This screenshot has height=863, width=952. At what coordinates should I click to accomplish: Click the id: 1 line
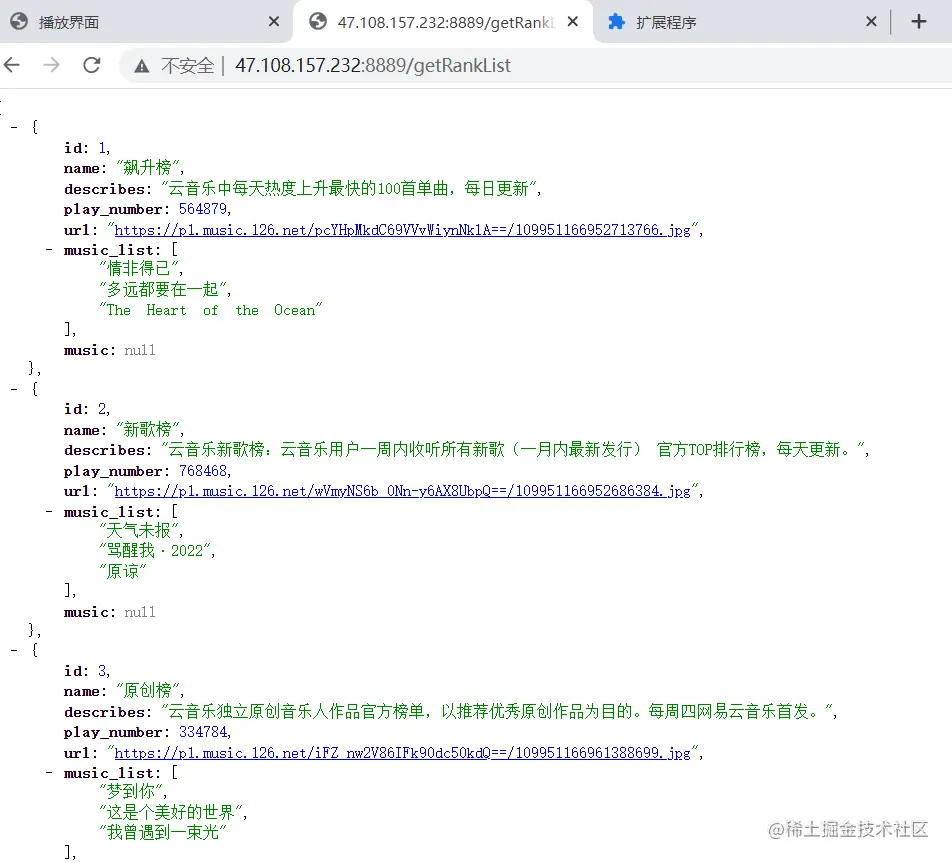(87, 148)
